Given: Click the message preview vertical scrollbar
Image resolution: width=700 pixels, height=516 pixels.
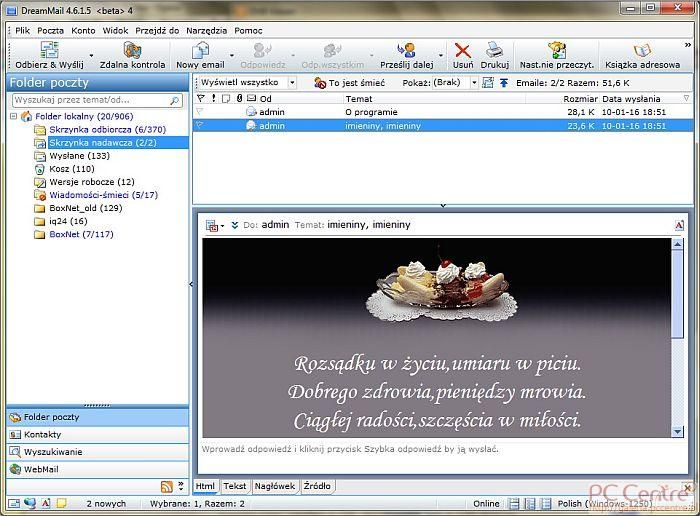Looking at the screenshot, I should click(x=678, y=330).
